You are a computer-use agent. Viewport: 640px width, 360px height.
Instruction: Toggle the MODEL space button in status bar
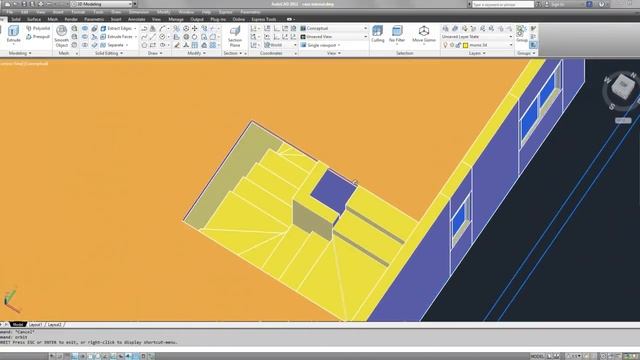click(x=537, y=356)
